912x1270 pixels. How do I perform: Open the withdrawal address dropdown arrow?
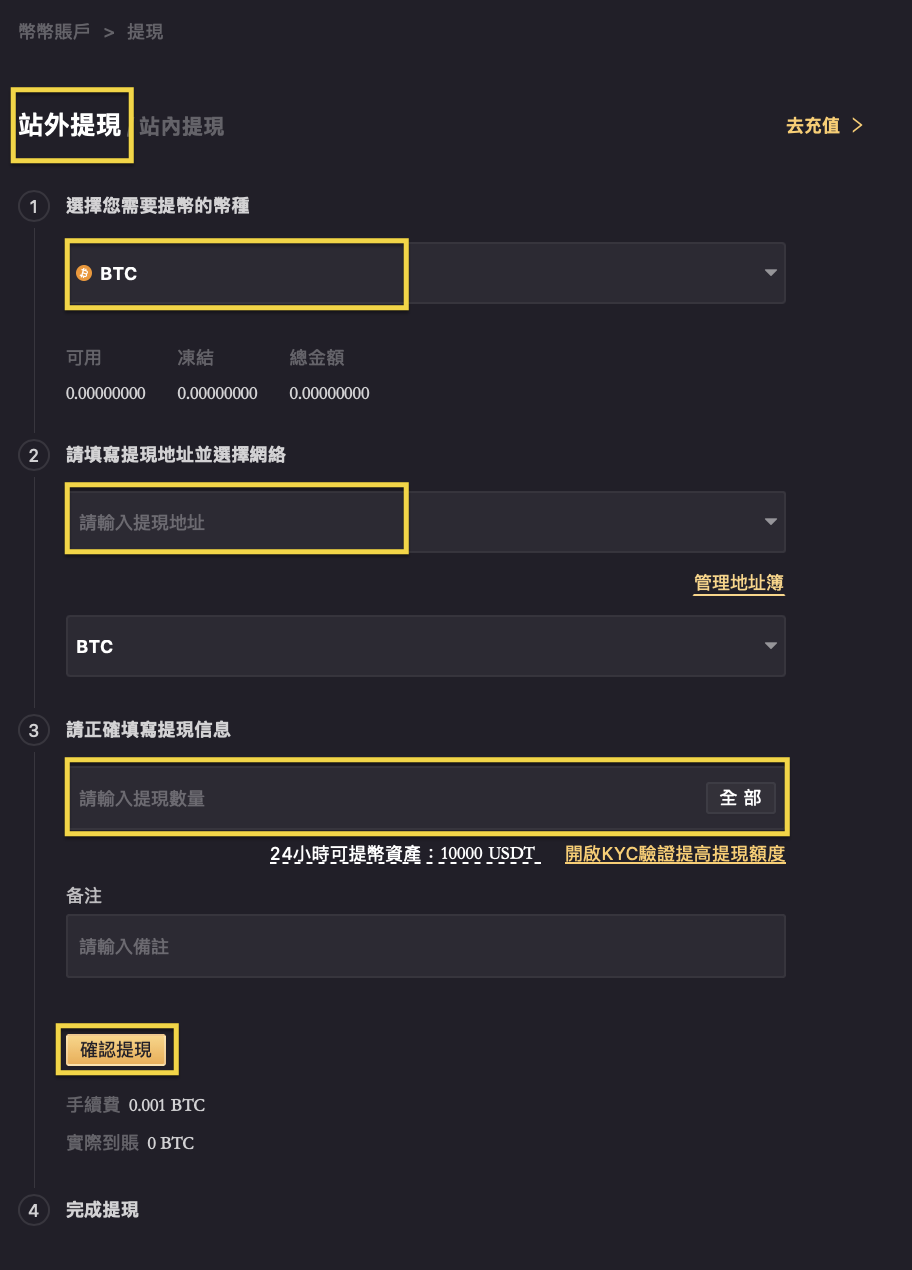[770, 522]
